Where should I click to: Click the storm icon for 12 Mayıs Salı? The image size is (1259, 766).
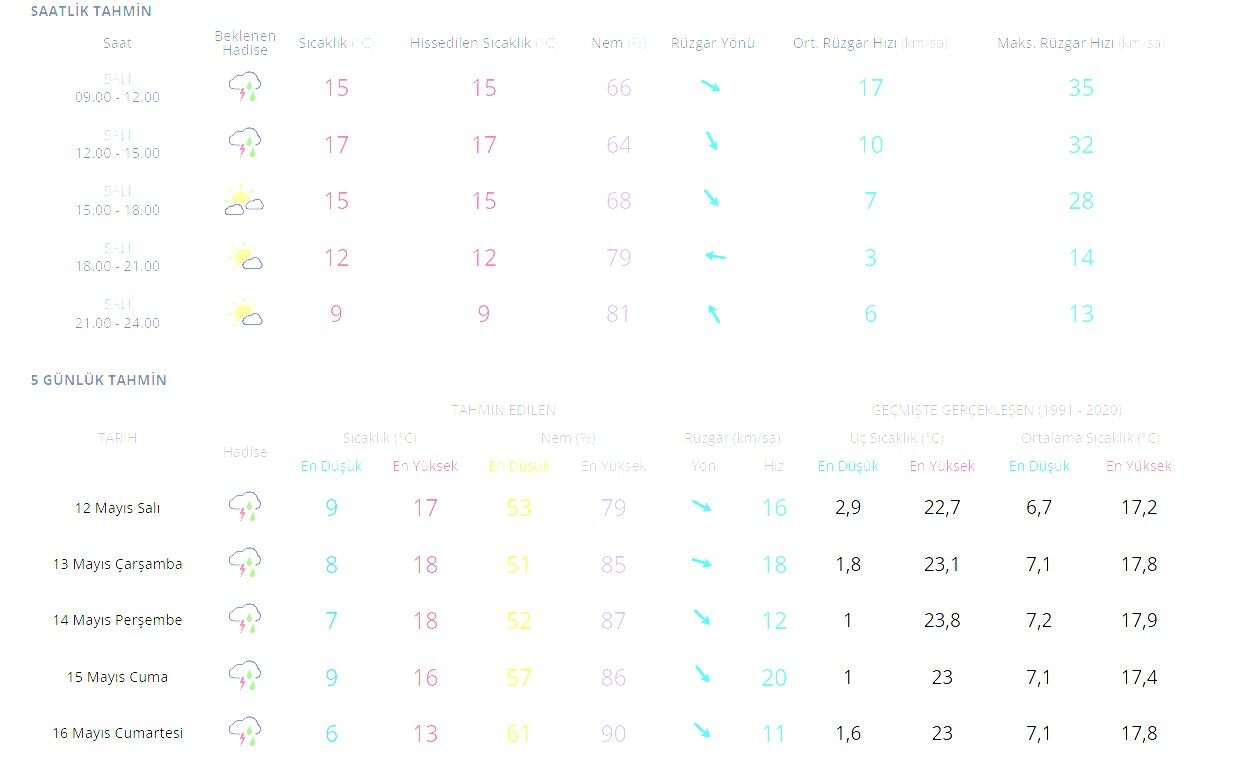point(245,507)
